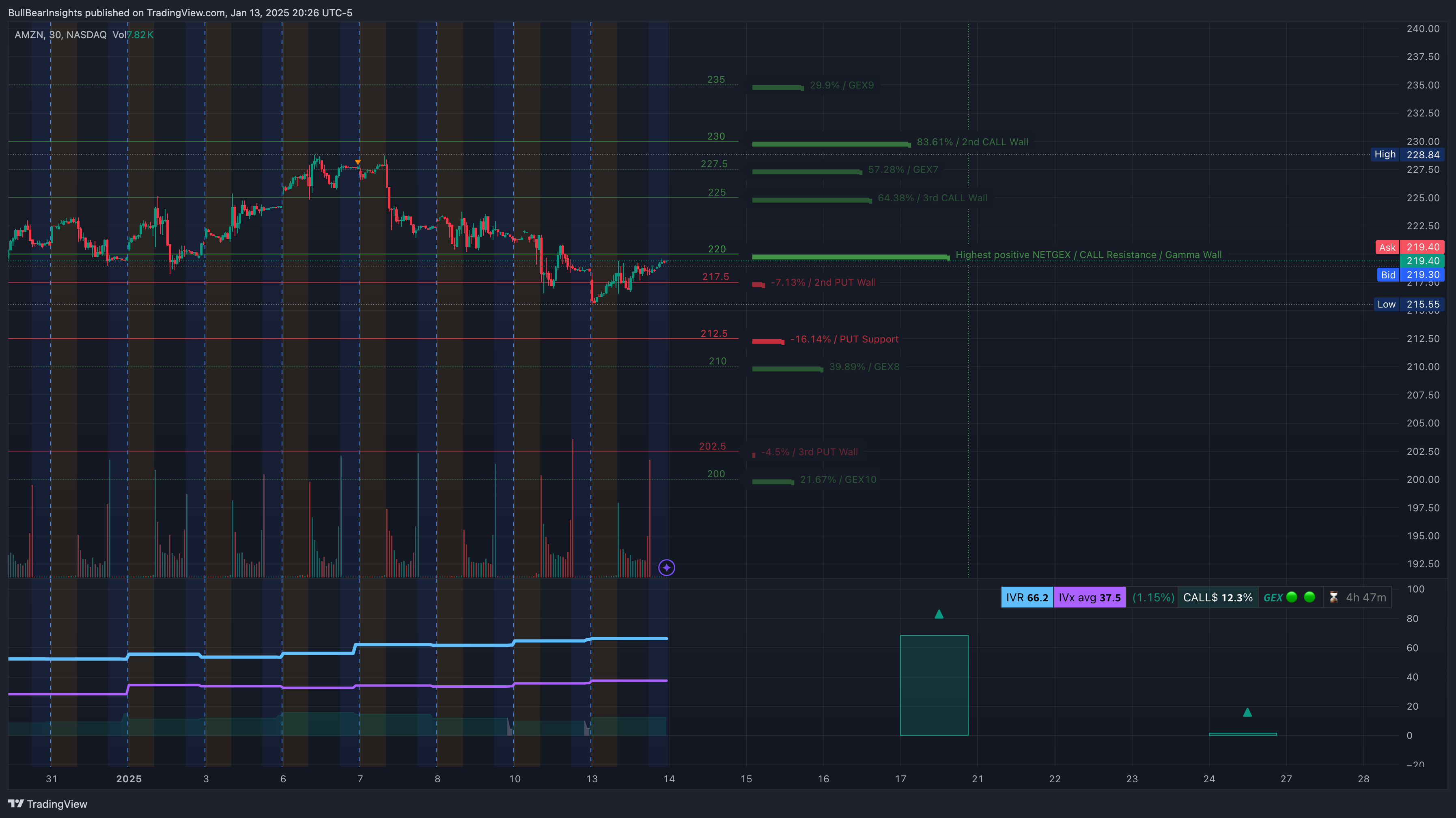This screenshot has height=818, width=1456.
Task: Click the 13 date on the time axis
Action: tap(591, 778)
